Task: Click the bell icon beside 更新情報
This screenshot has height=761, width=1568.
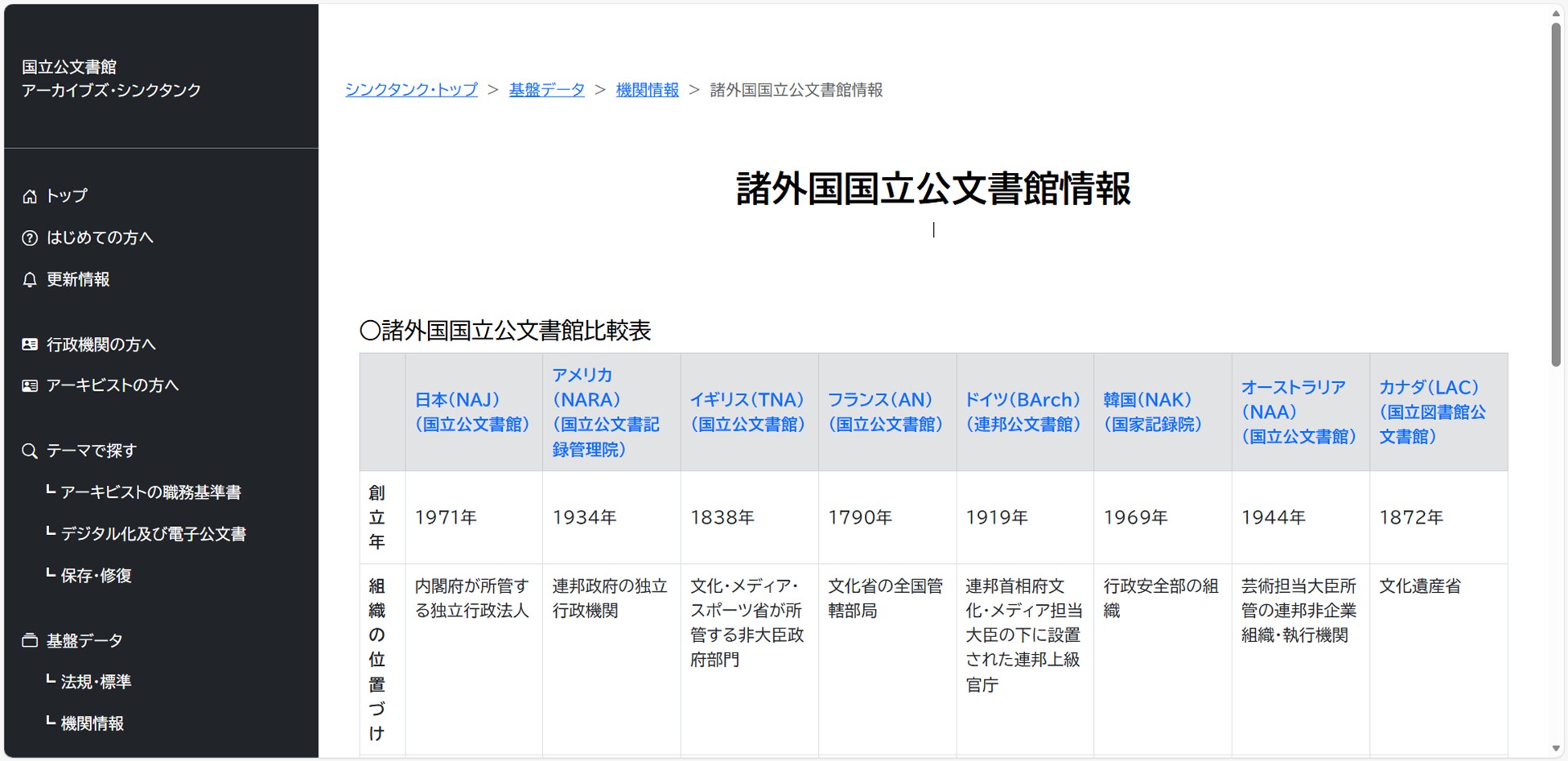Action: (30, 280)
